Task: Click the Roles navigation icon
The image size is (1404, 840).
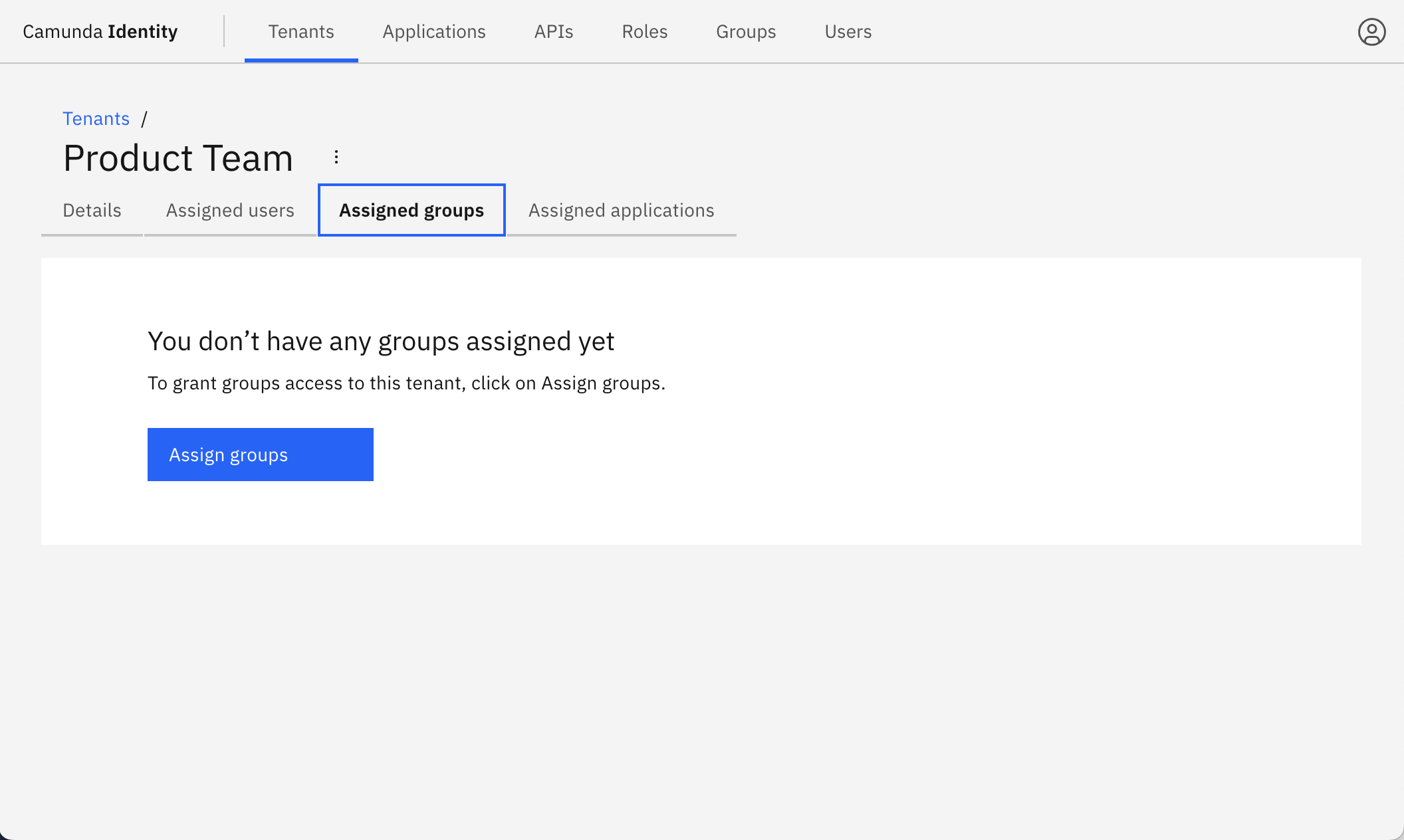Action: 644,31
